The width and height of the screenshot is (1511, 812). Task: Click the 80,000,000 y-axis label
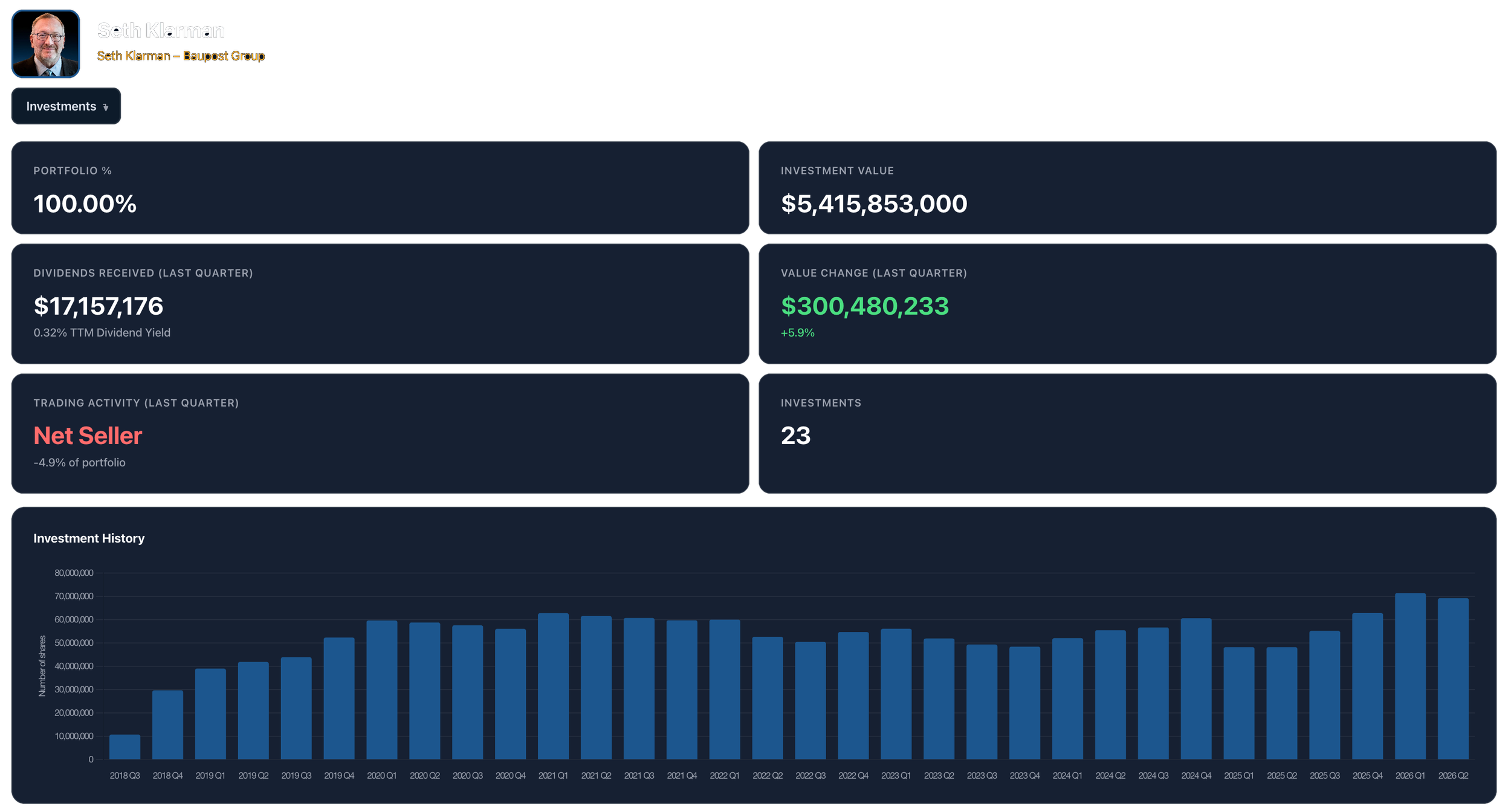tap(74, 573)
